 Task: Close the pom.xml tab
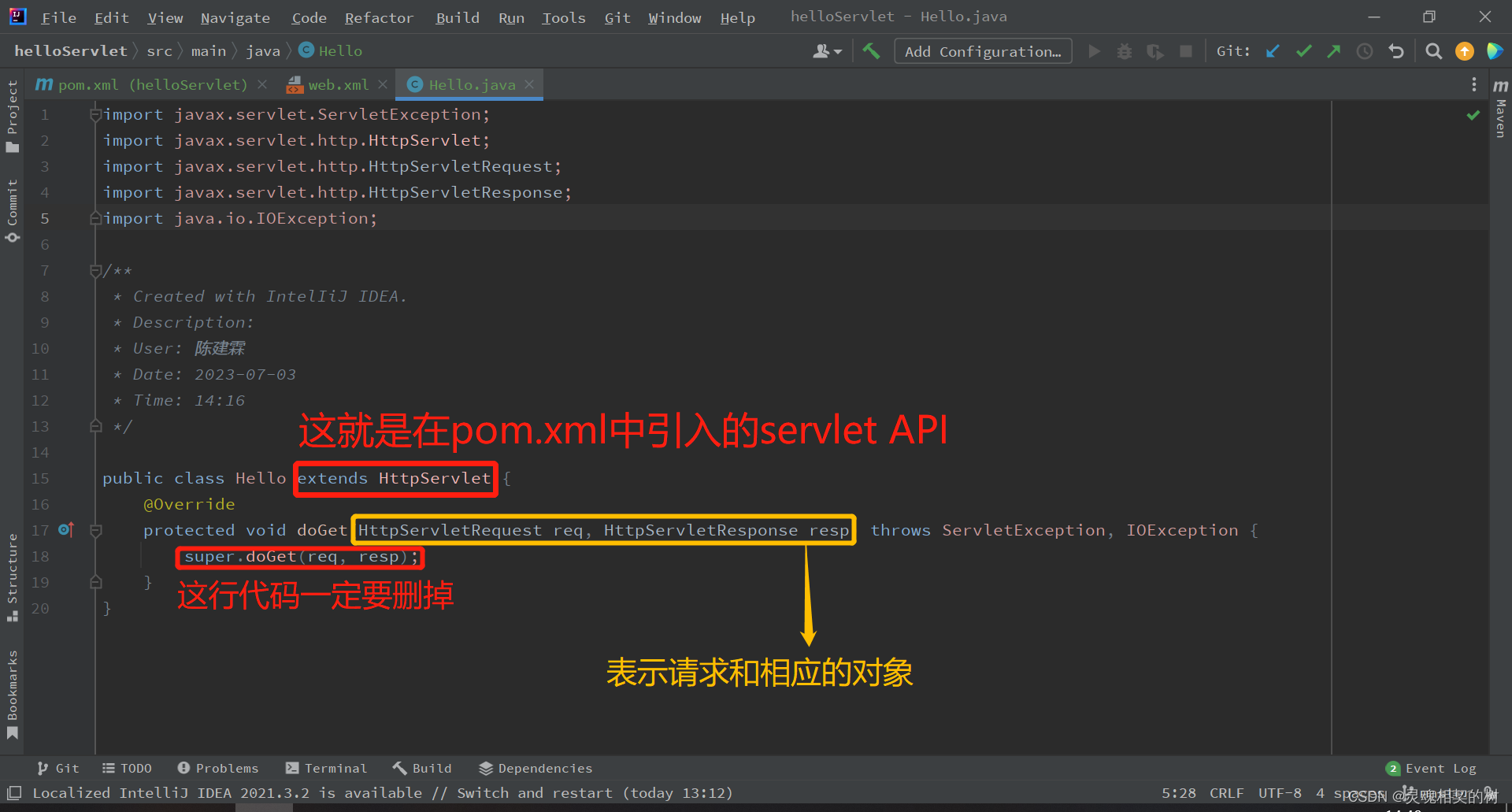coord(262,84)
